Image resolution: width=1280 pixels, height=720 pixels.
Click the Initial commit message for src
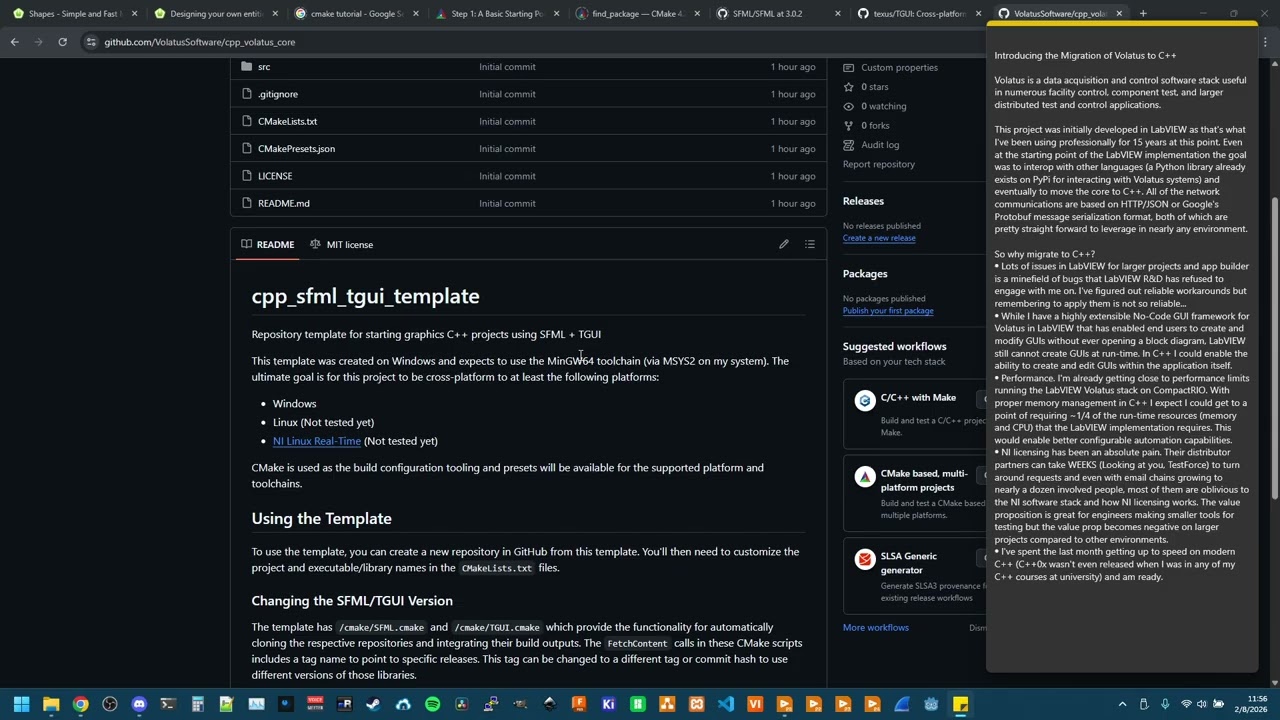tap(507, 67)
